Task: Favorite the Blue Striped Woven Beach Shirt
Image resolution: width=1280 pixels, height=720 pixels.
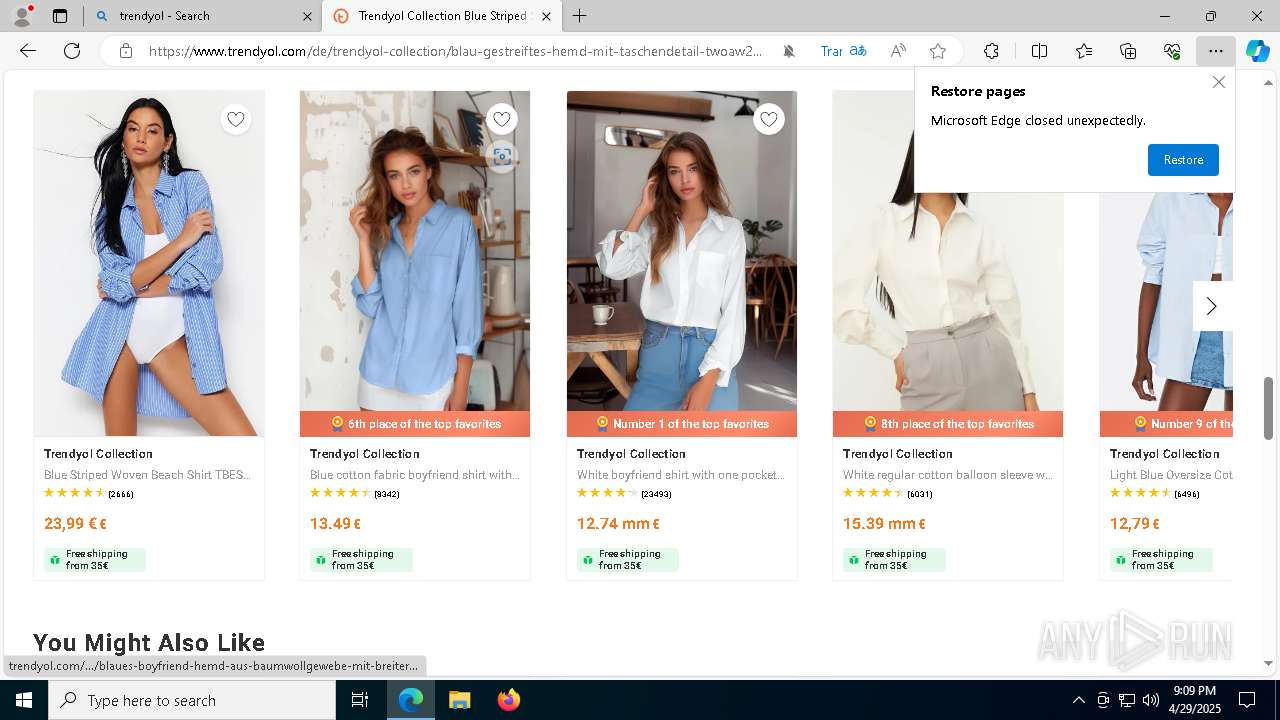Action: coord(235,120)
